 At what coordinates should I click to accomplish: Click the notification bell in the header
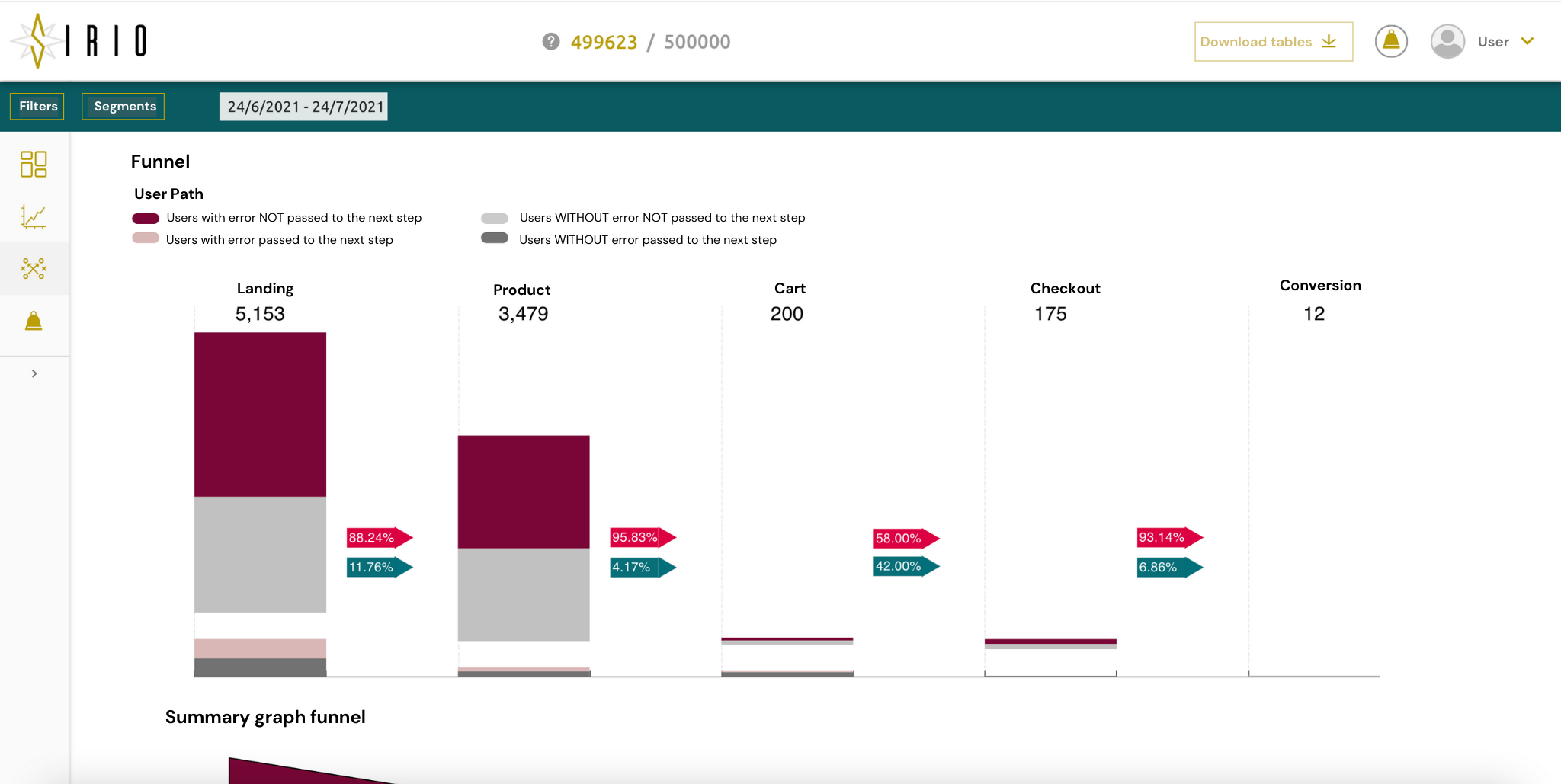pyautogui.click(x=1391, y=41)
